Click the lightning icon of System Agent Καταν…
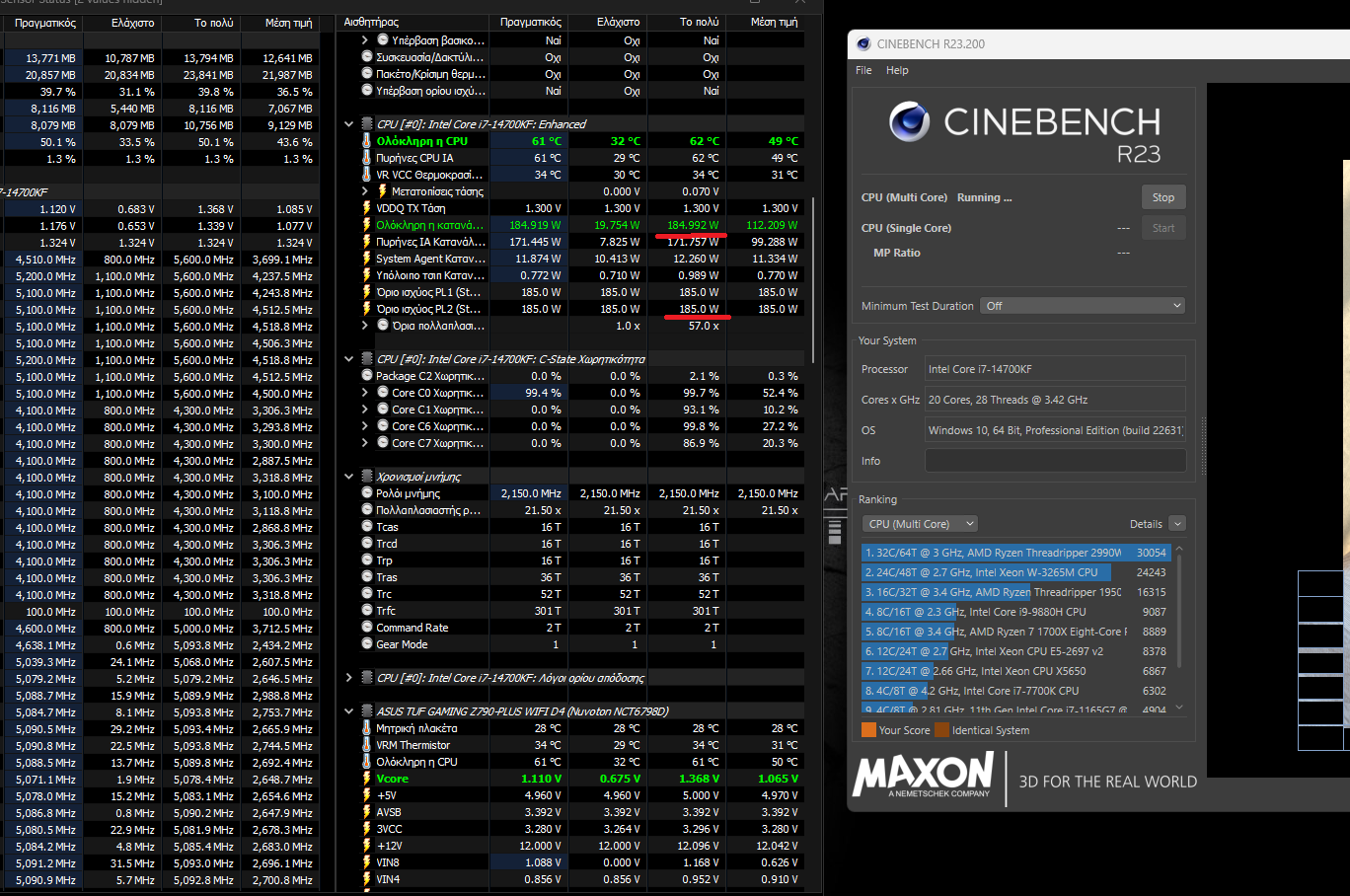1350x896 pixels. (367, 259)
